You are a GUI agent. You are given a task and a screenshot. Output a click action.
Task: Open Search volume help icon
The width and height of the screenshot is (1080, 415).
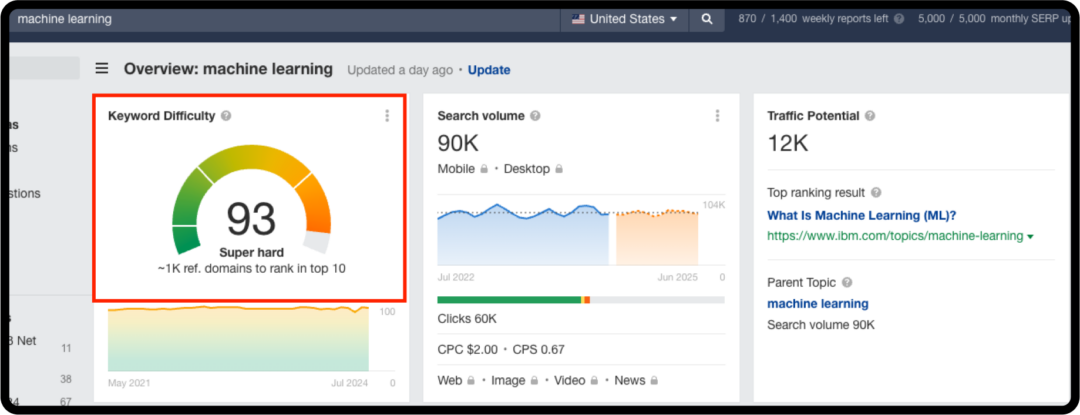[535, 116]
